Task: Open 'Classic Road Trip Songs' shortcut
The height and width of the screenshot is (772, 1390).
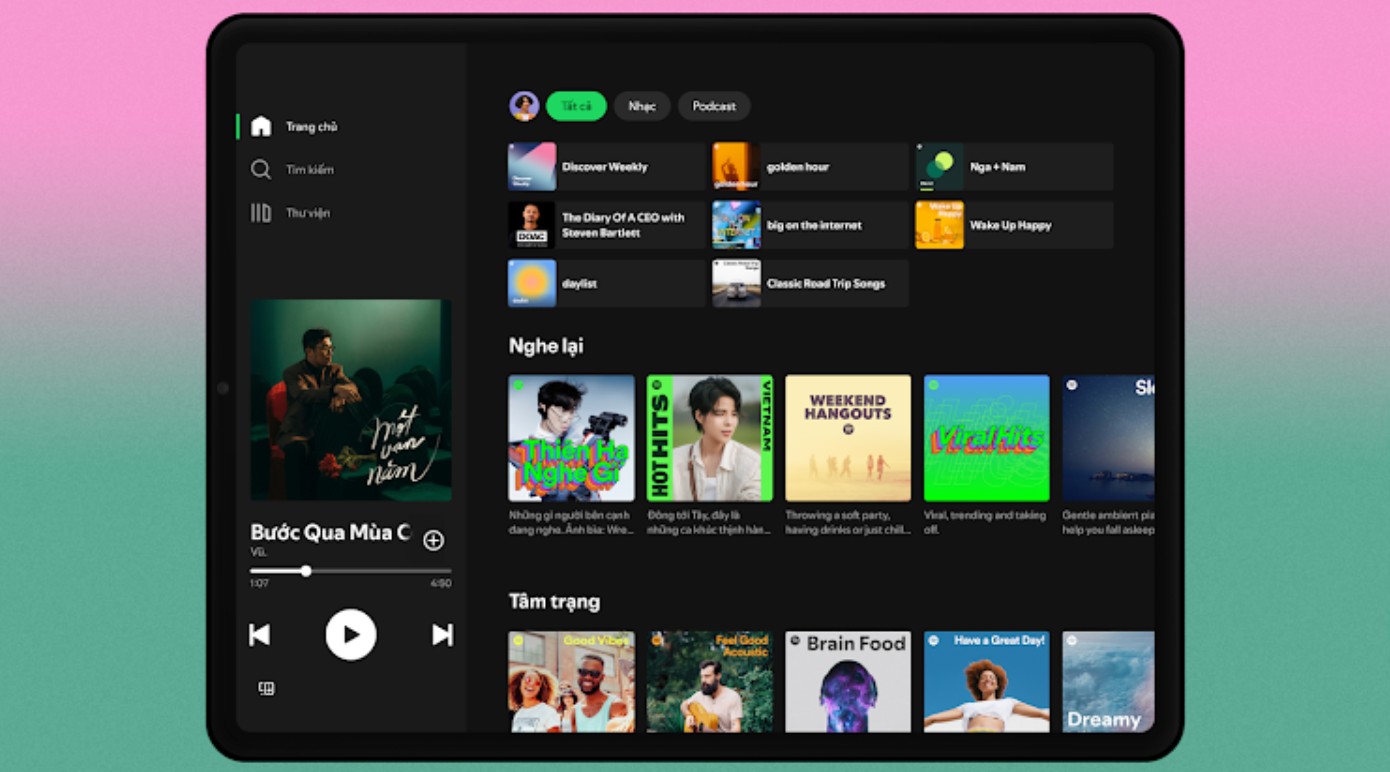Action: (810, 284)
